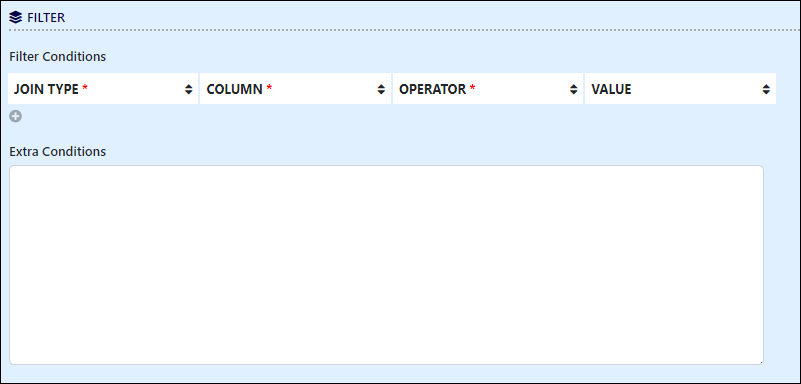Click the Extra Conditions label
The width and height of the screenshot is (801, 384).
58,152
